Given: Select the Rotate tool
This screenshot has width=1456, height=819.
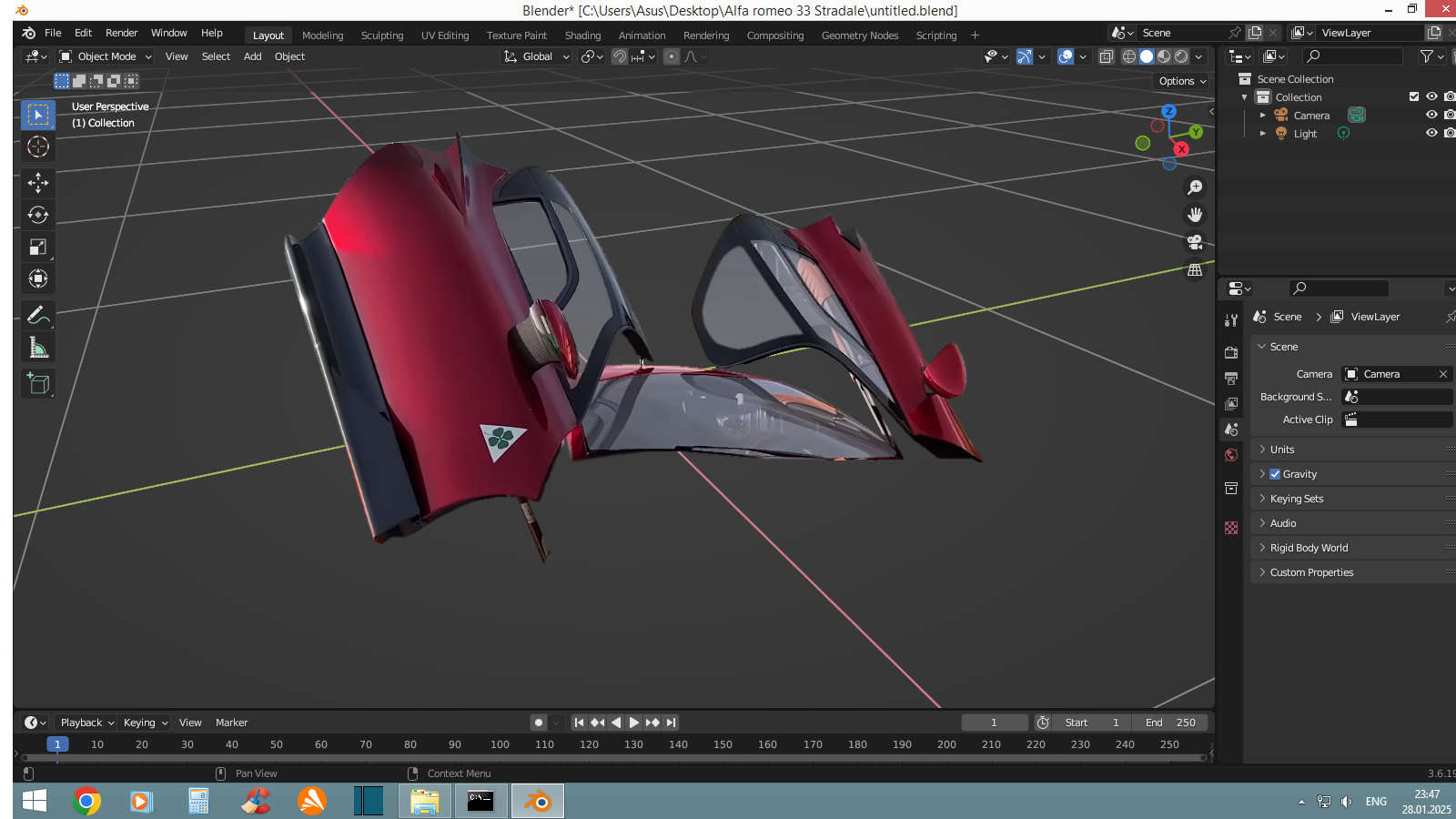Looking at the screenshot, I should (x=38, y=215).
